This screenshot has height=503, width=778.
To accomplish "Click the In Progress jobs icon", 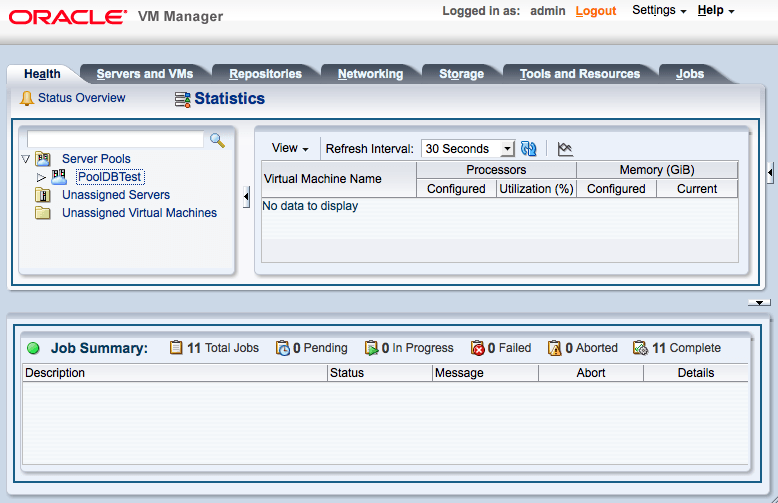I will 372,348.
